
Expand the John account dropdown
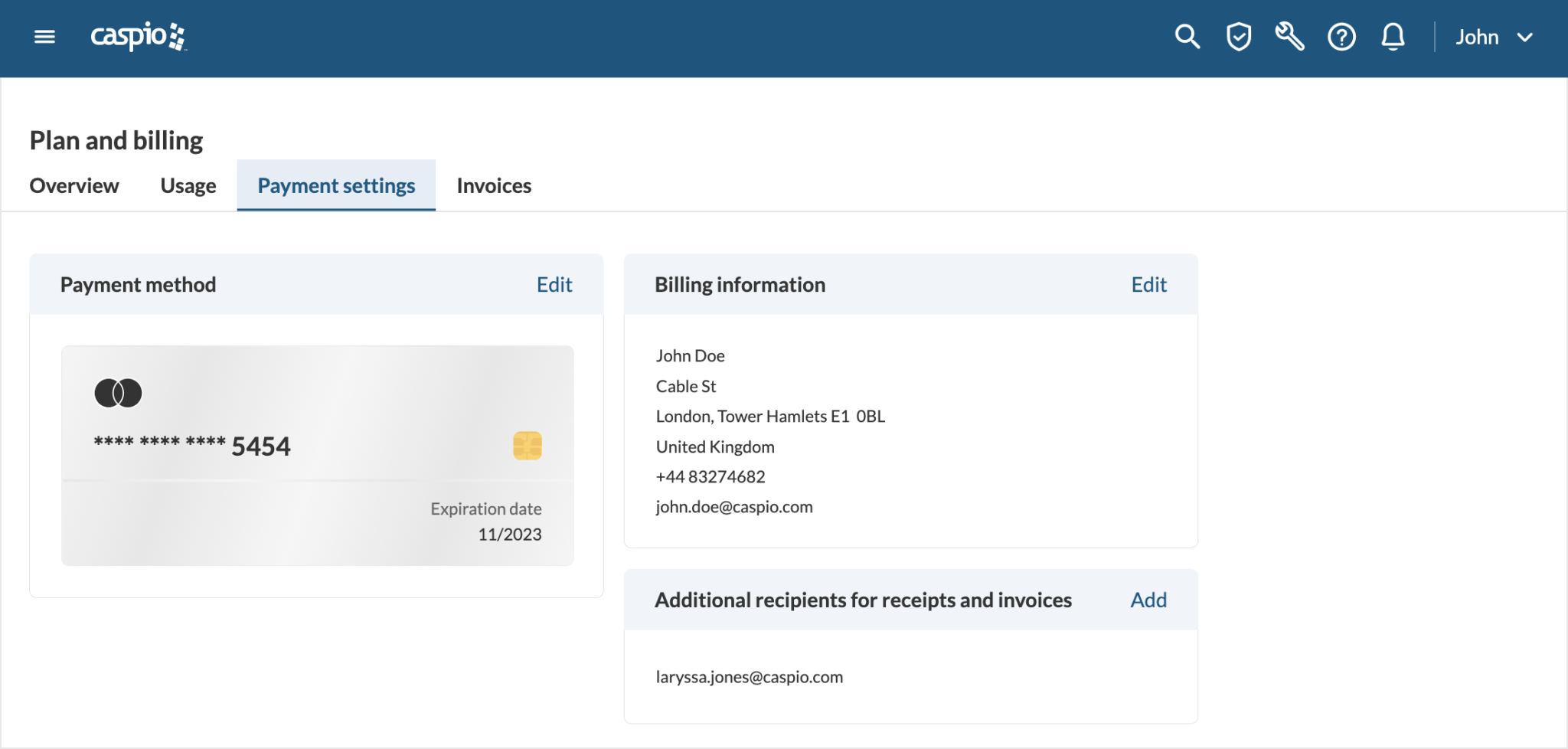pyautogui.click(x=1494, y=36)
